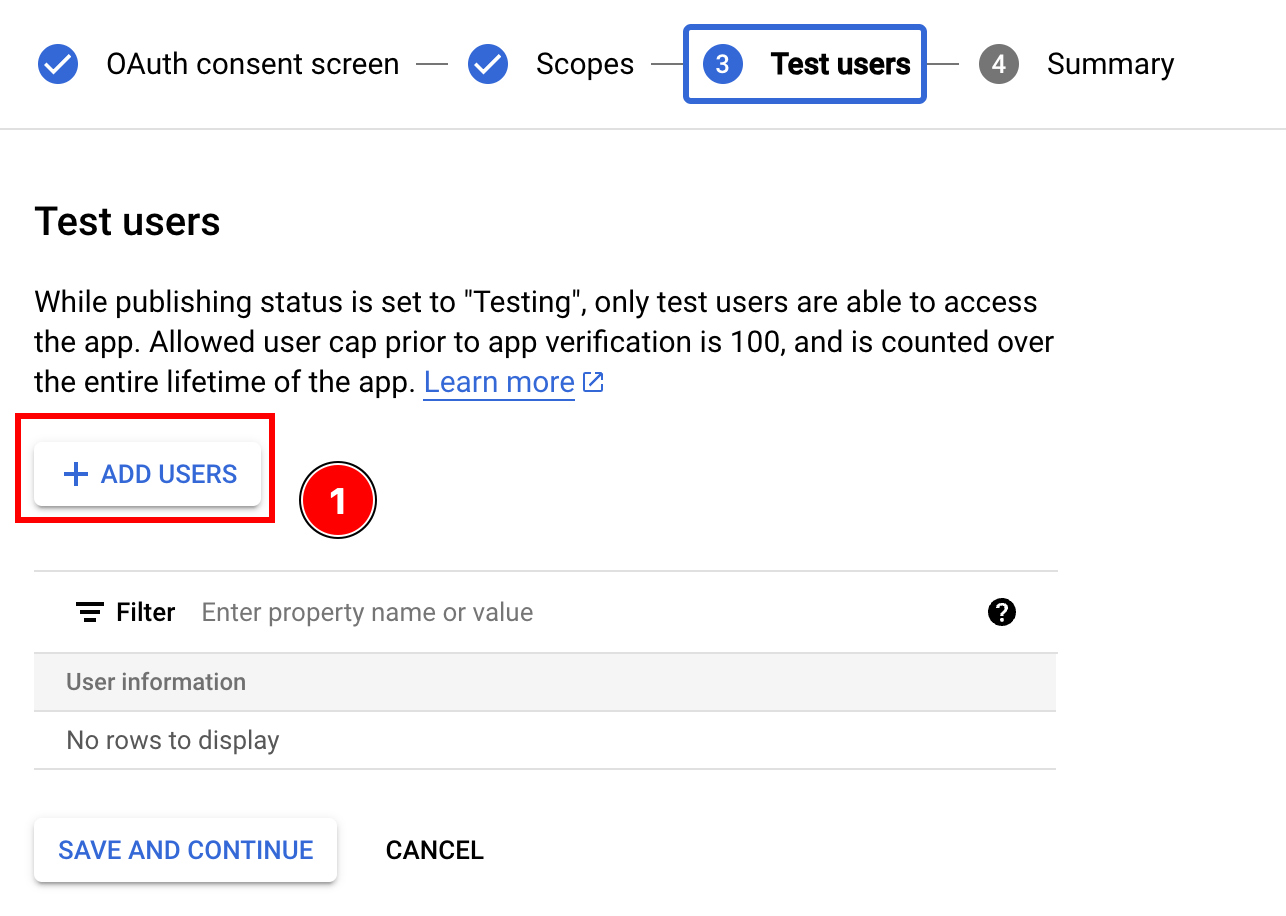Jump to the Summary step
This screenshot has width=1286, height=916.
[x=1110, y=65]
